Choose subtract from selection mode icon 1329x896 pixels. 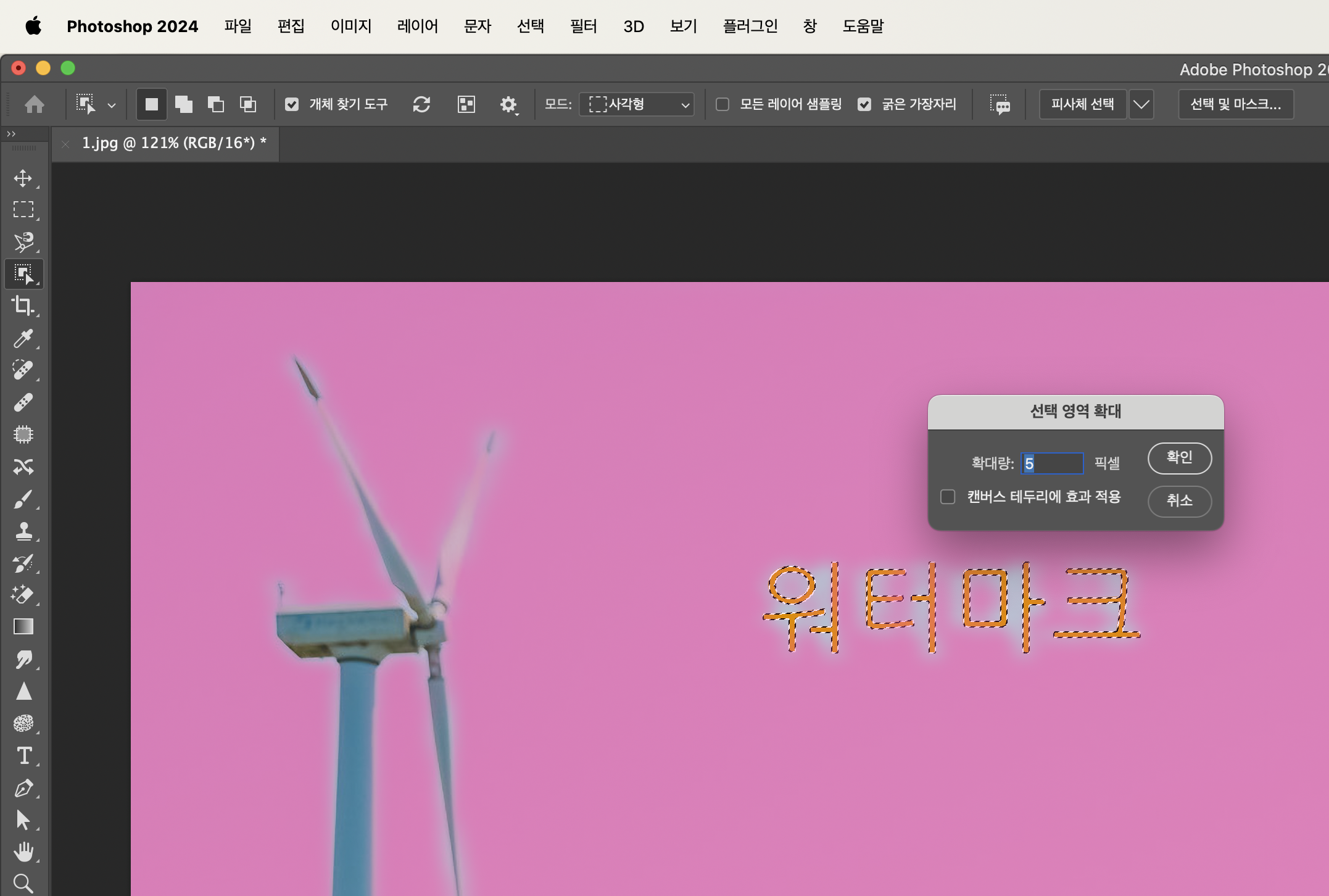pyautogui.click(x=215, y=104)
